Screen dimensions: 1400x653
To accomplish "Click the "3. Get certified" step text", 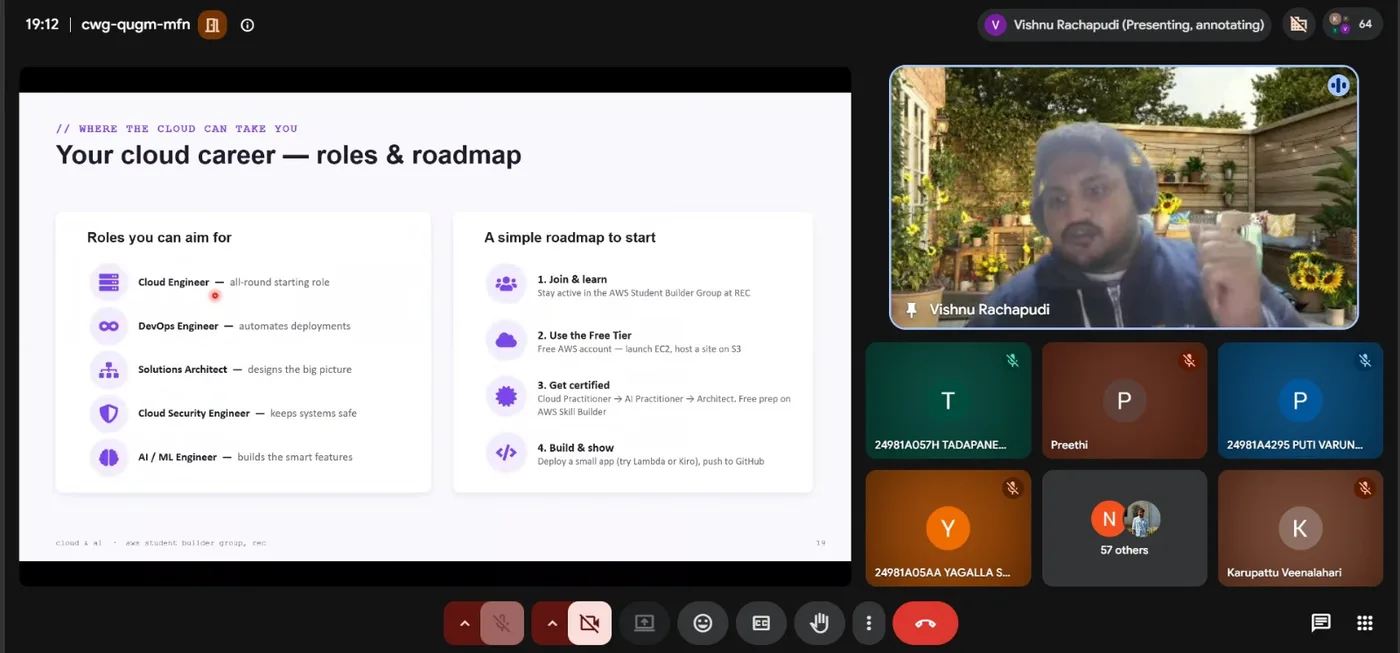I will point(573,385).
